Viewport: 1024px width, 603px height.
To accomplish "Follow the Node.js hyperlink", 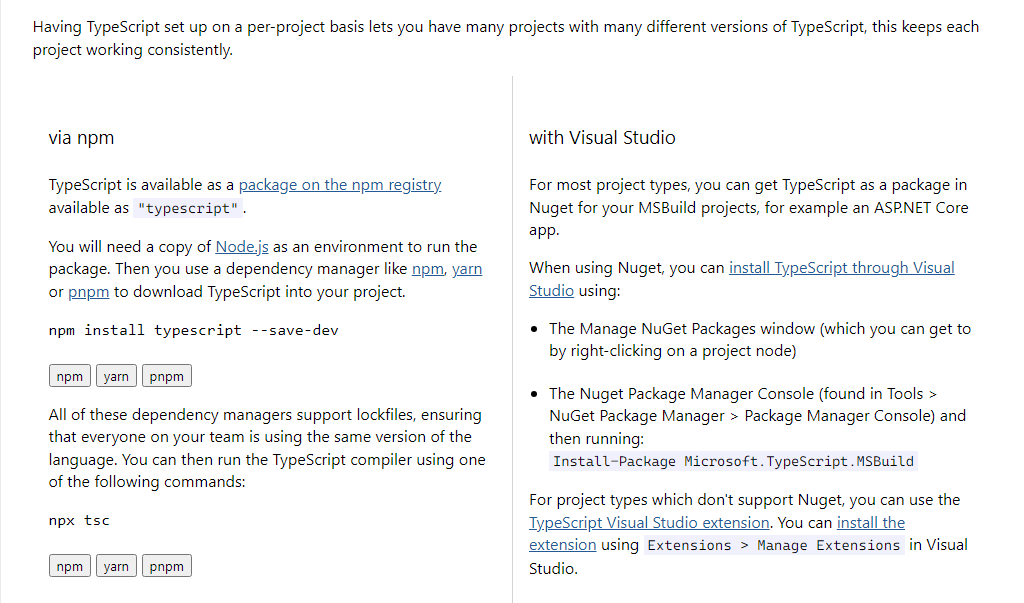I will (241, 246).
